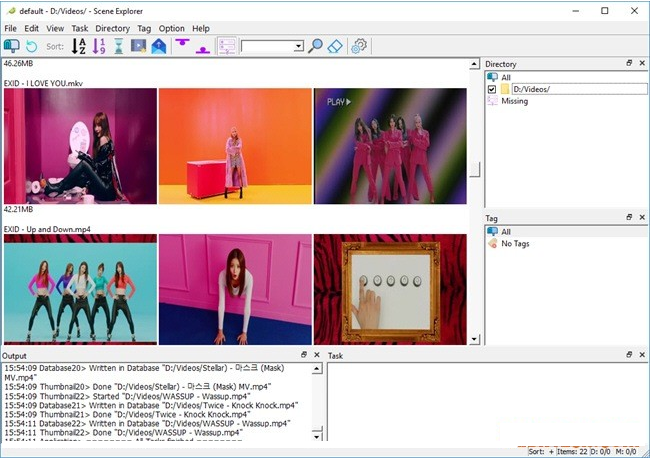Open the Help menu
Image resolution: width=652 pixels, height=460 pixels.
pos(201,28)
